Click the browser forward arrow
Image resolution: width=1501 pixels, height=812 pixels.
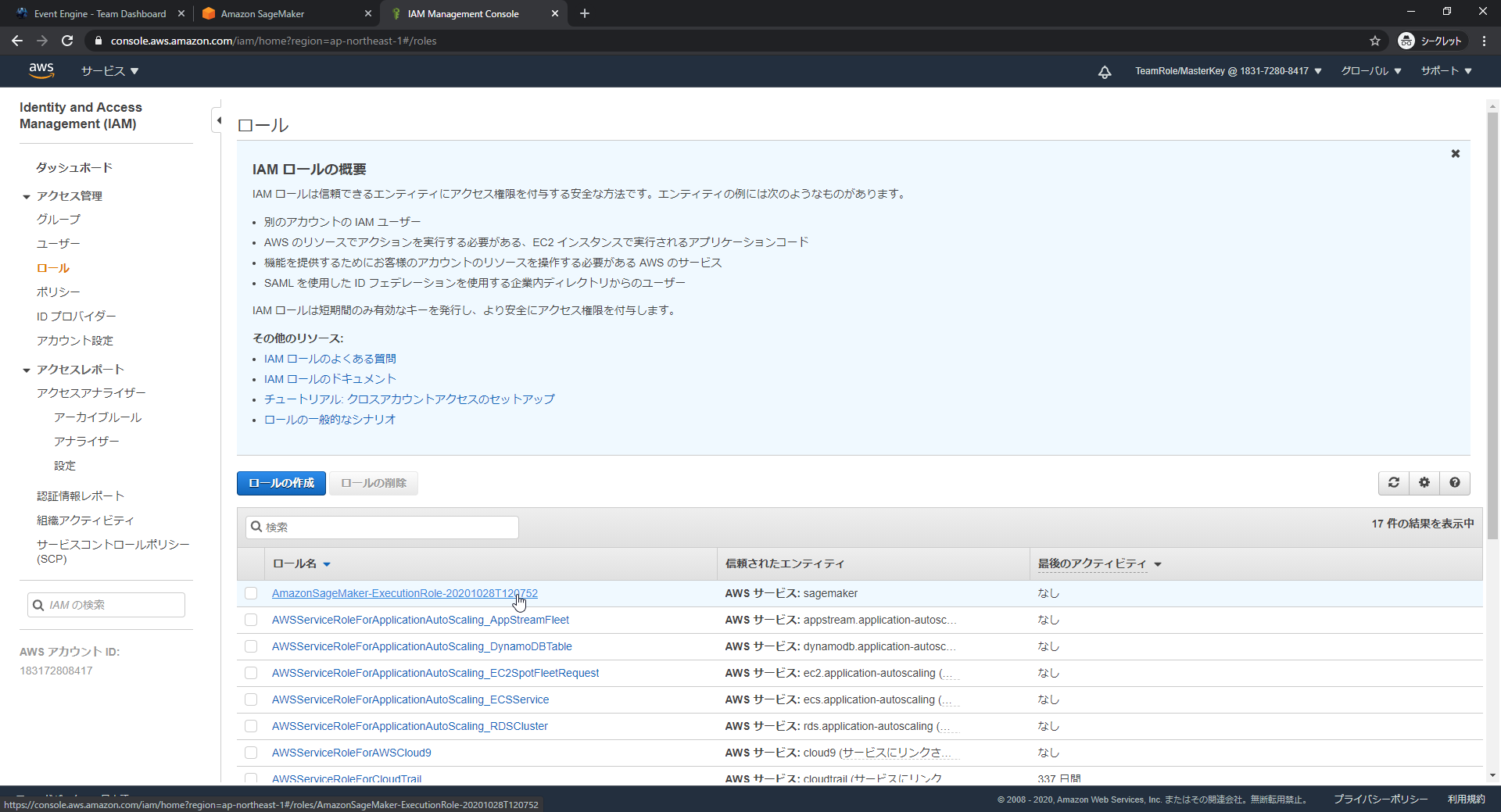click(42, 41)
